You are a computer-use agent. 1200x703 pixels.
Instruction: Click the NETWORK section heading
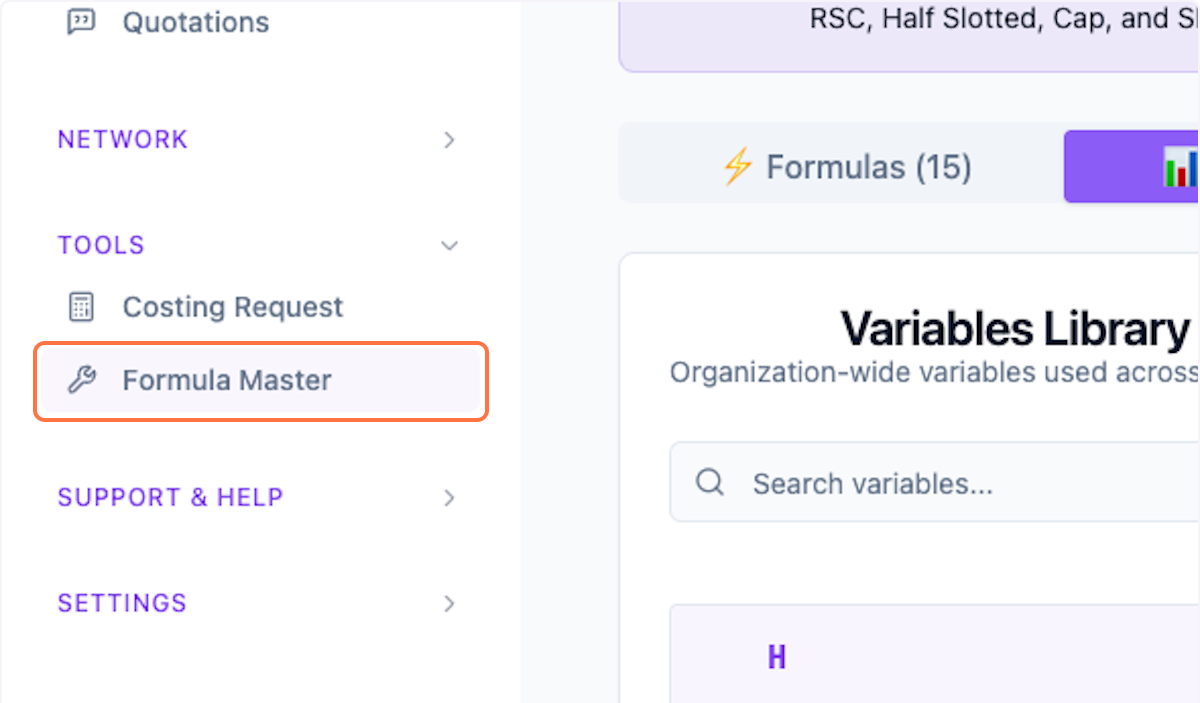[x=122, y=139]
